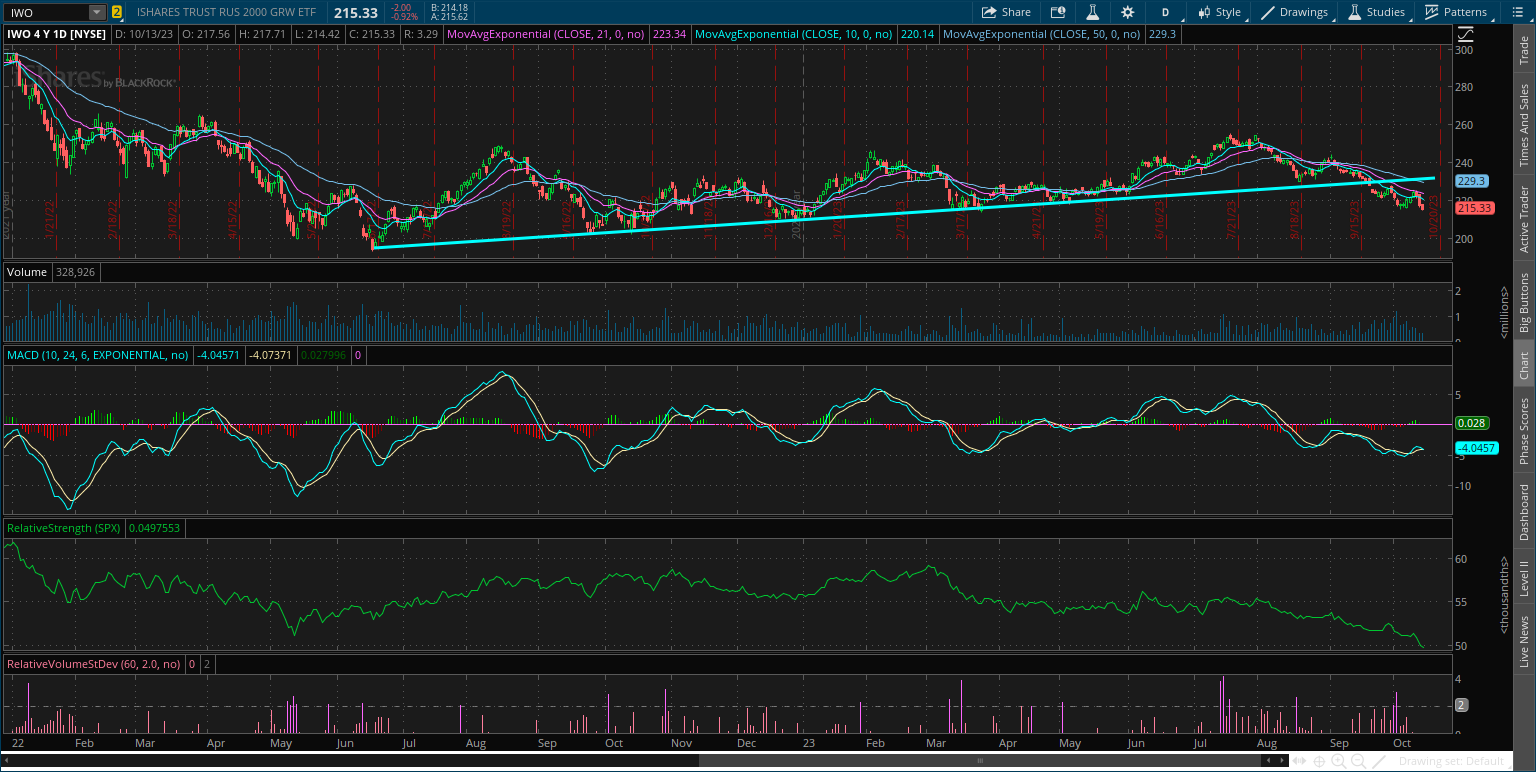This screenshot has width=1536, height=772.
Task: Open the Patterns dropdown menu
Action: pyautogui.click(x=1456, y=12)
